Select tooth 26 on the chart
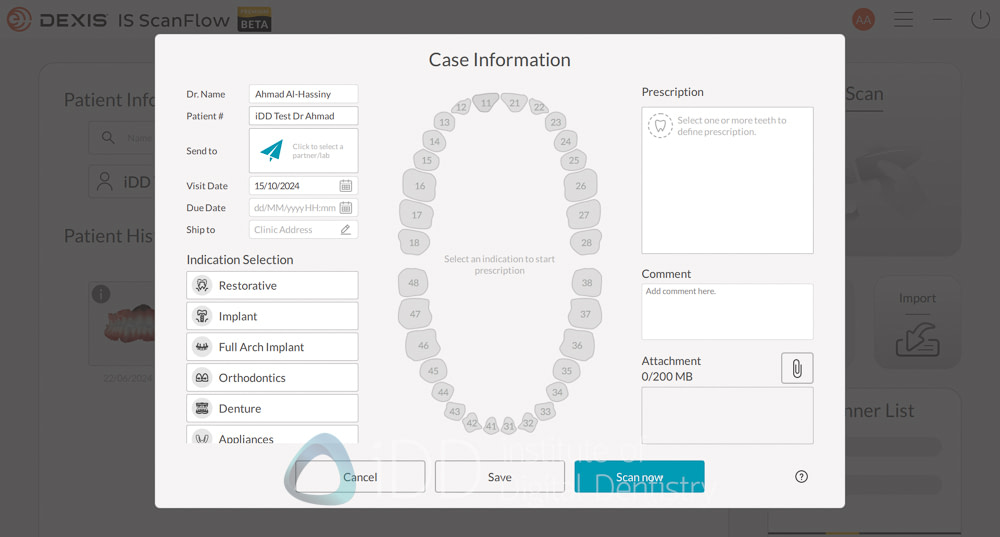1000x537 pixels. (580, 186)
